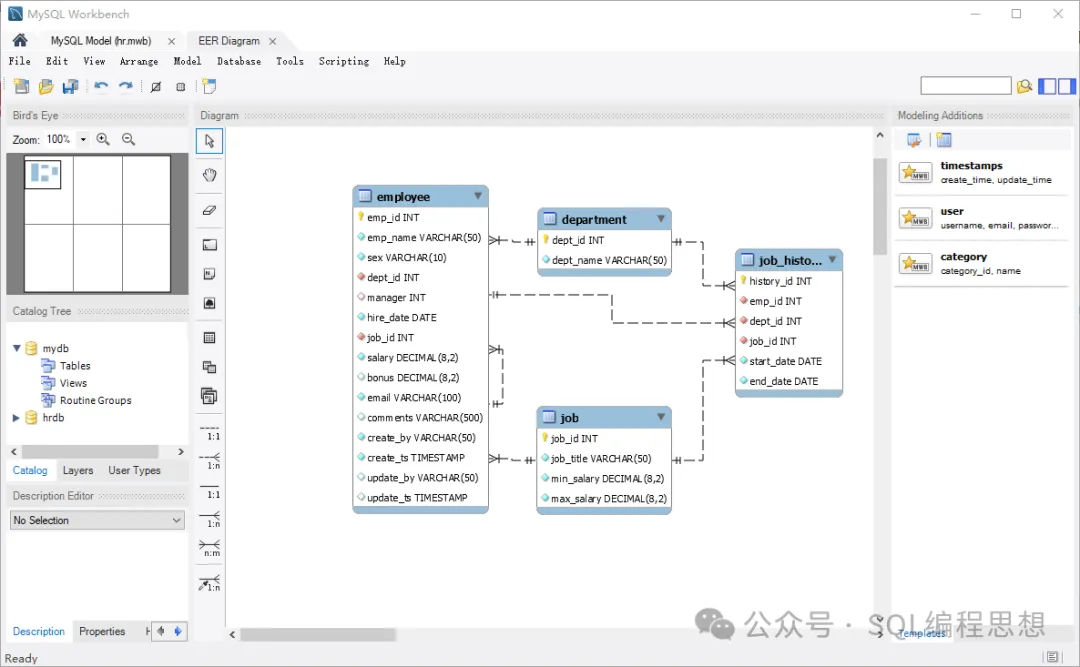
Task: Toggle the right sidebar panel visibility
Action: (1065, 87)
